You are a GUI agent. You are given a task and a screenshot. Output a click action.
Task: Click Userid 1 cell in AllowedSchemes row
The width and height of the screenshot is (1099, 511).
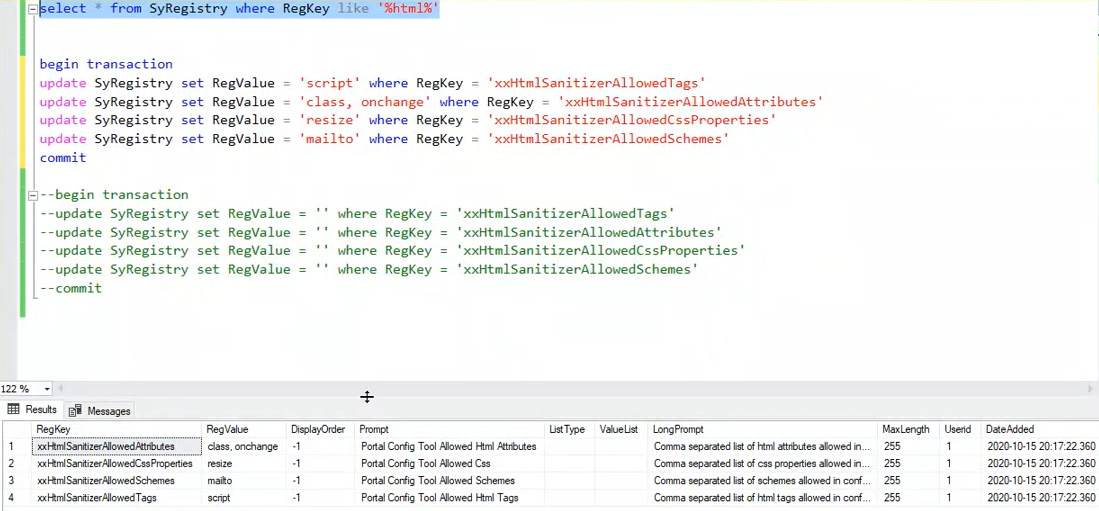[x=960, y=481]
